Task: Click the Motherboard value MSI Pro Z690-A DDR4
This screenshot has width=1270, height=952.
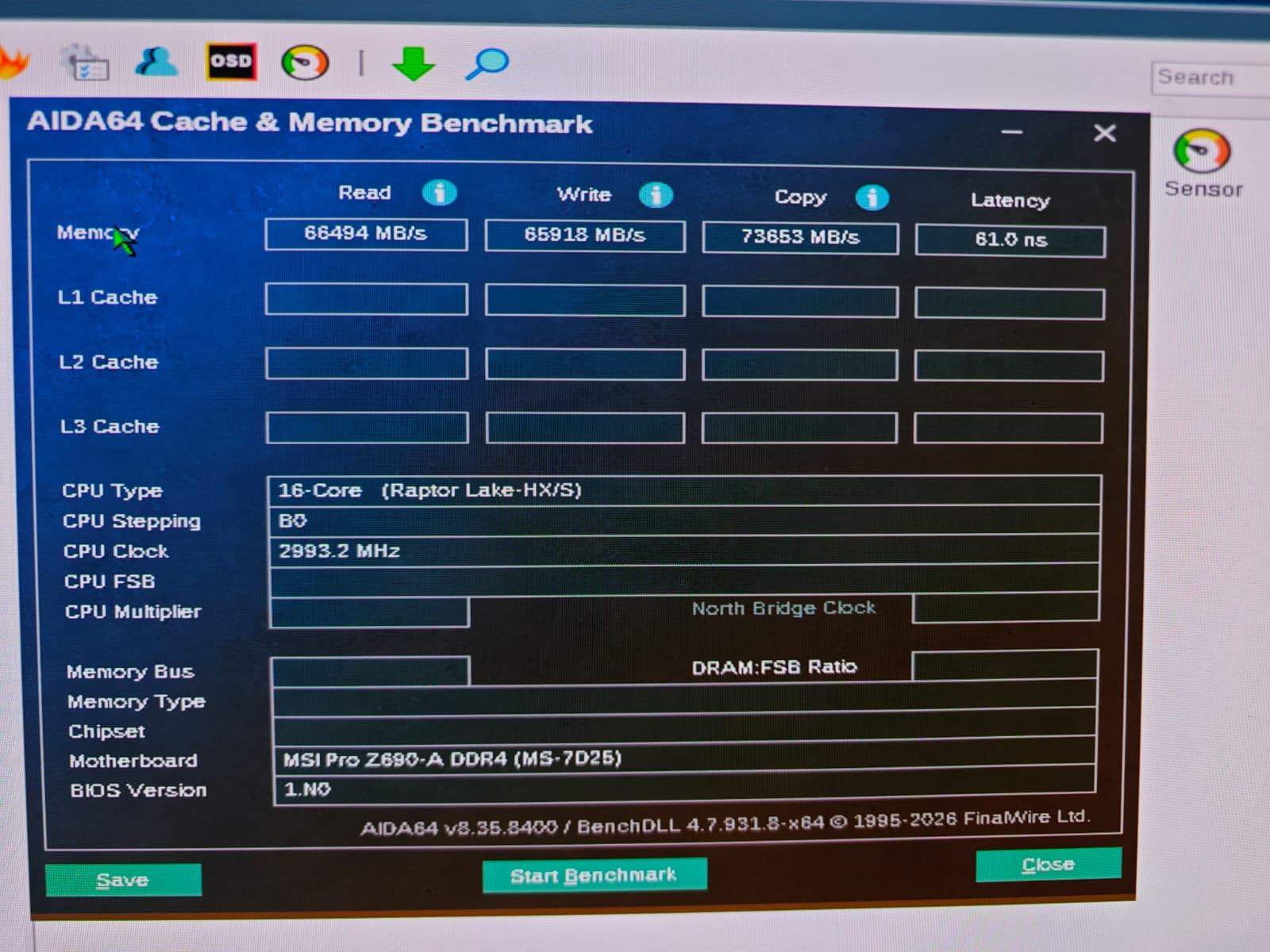Action: click(684, 759)
